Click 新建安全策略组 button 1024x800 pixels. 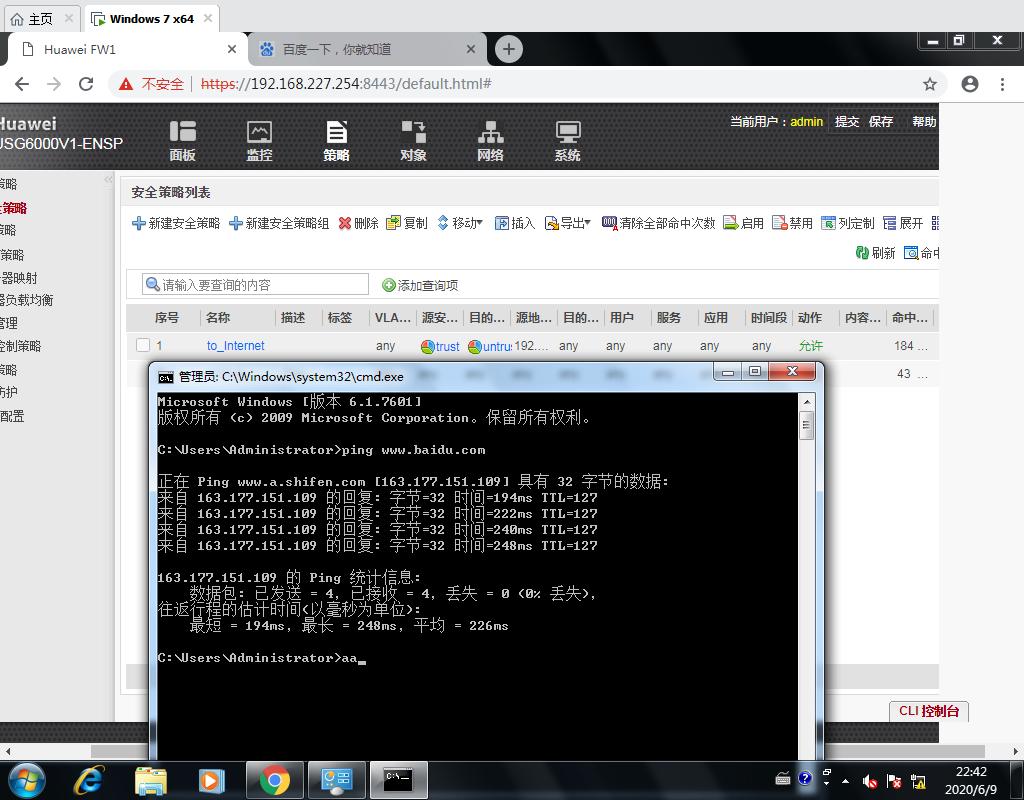(x=279, y=223)
